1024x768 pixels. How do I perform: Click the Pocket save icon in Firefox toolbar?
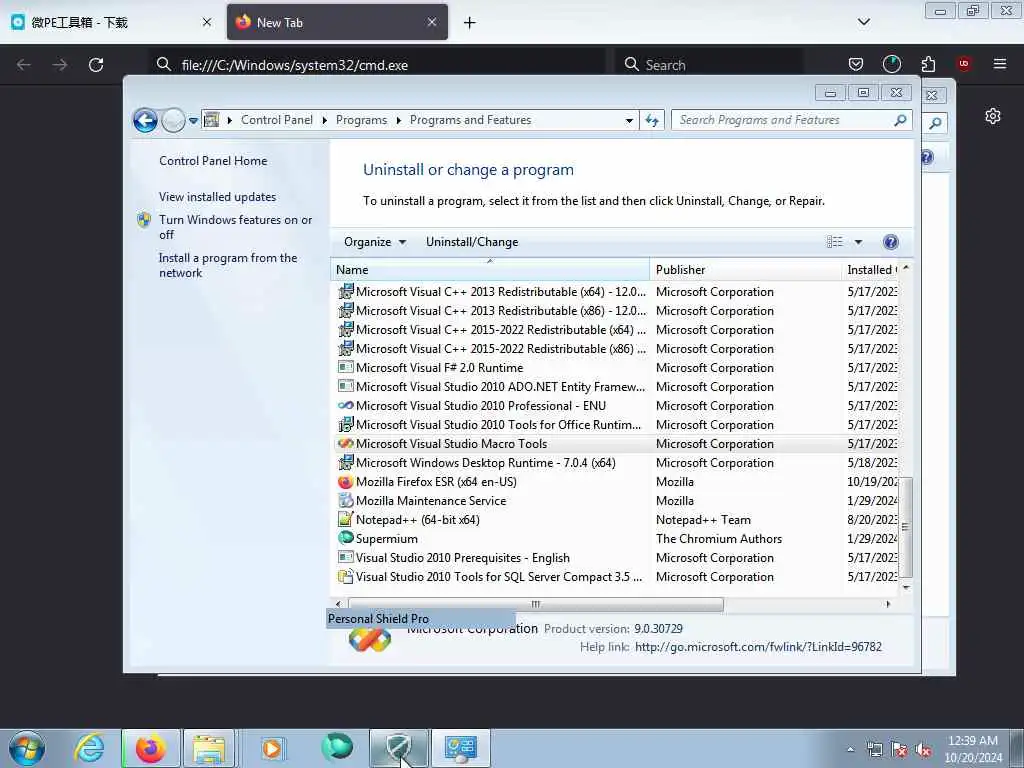(856, 64)
